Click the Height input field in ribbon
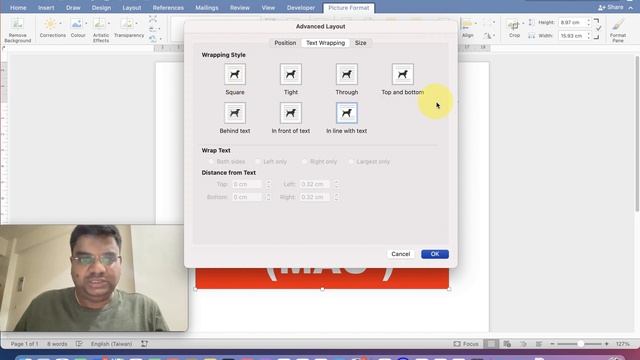The image size is (640, 360). [x=571, y=22]
